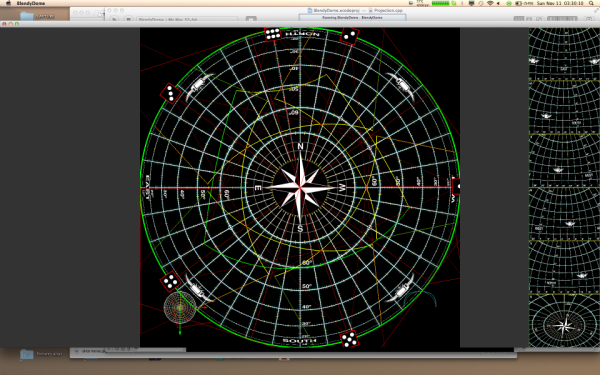Screen dimensions: 600x375
Task: Click the six-dot dice marker near NORTH
Action: (x=273, y=34)
